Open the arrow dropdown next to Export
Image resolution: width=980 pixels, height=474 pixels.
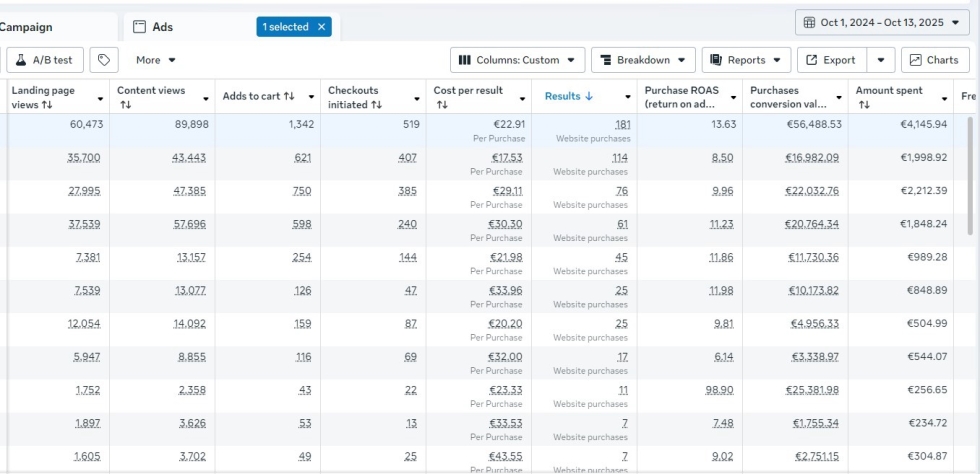point(881,60)
